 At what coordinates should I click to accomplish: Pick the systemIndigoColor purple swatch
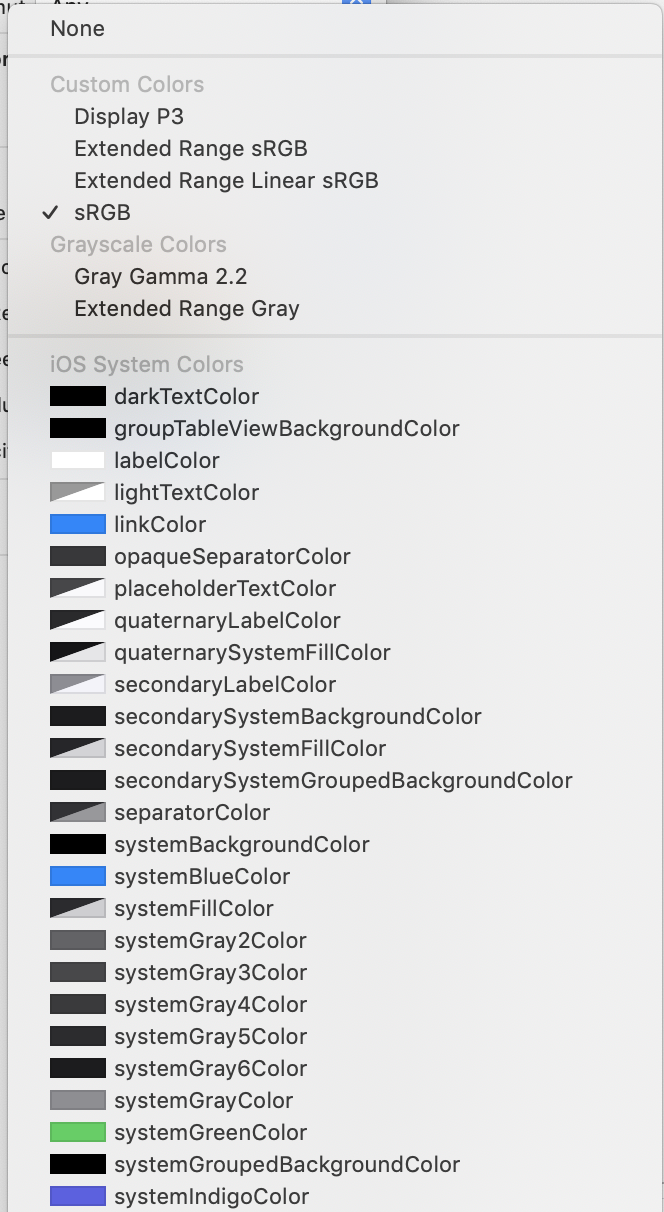(x=78, y=1197)
